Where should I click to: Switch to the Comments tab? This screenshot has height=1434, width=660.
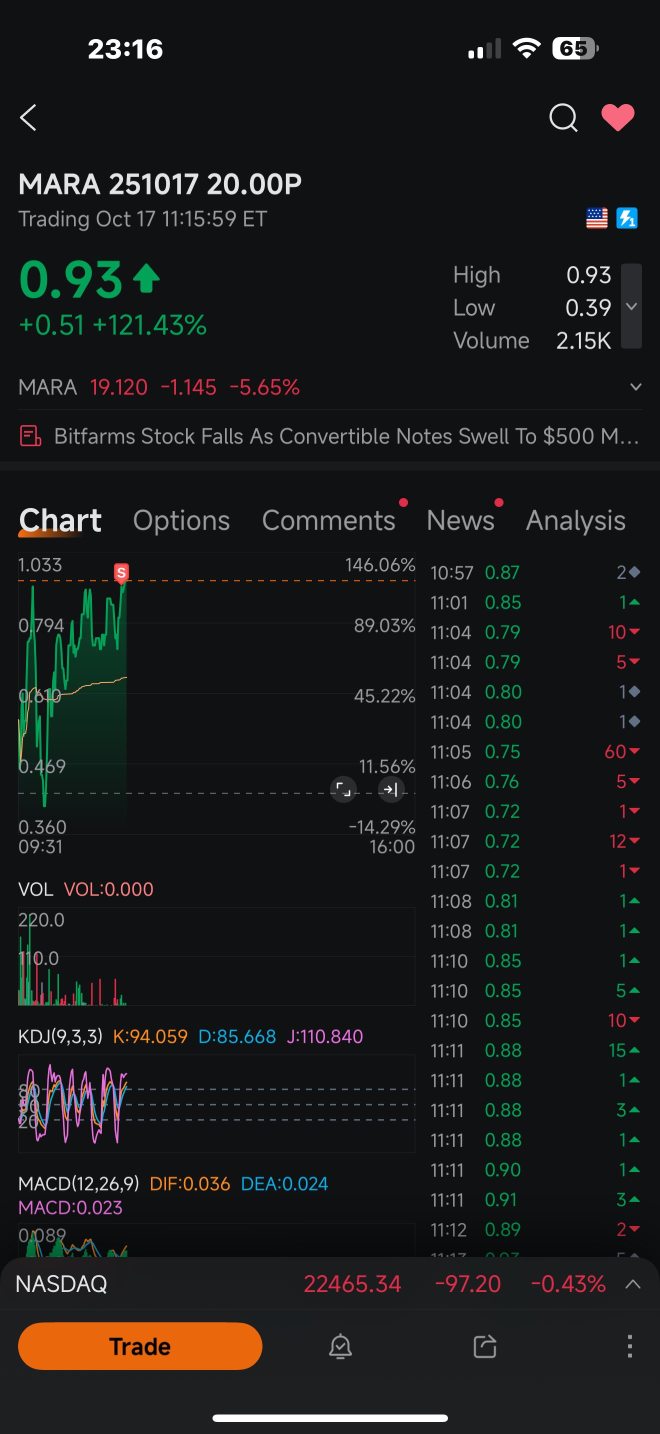click(328, 520)
